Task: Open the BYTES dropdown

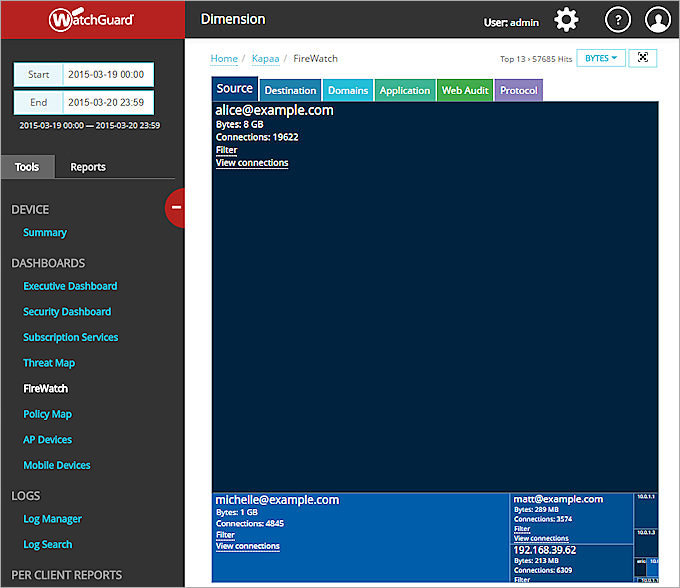Action: point(601,58)
